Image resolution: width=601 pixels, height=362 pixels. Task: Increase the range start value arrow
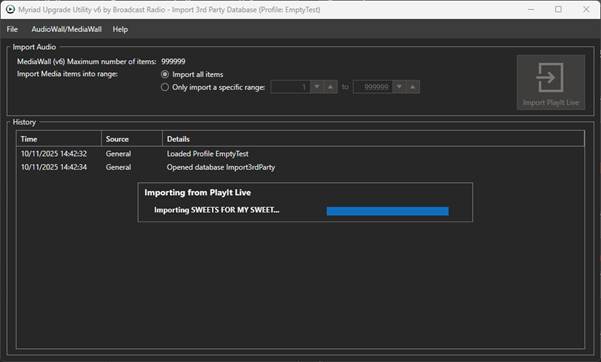(x=330, y=87)
